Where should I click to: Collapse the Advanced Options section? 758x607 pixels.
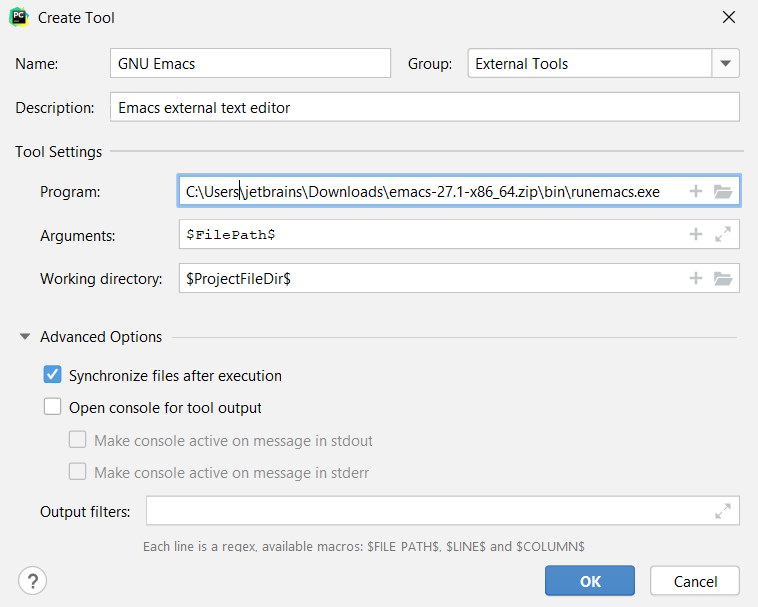25,337
